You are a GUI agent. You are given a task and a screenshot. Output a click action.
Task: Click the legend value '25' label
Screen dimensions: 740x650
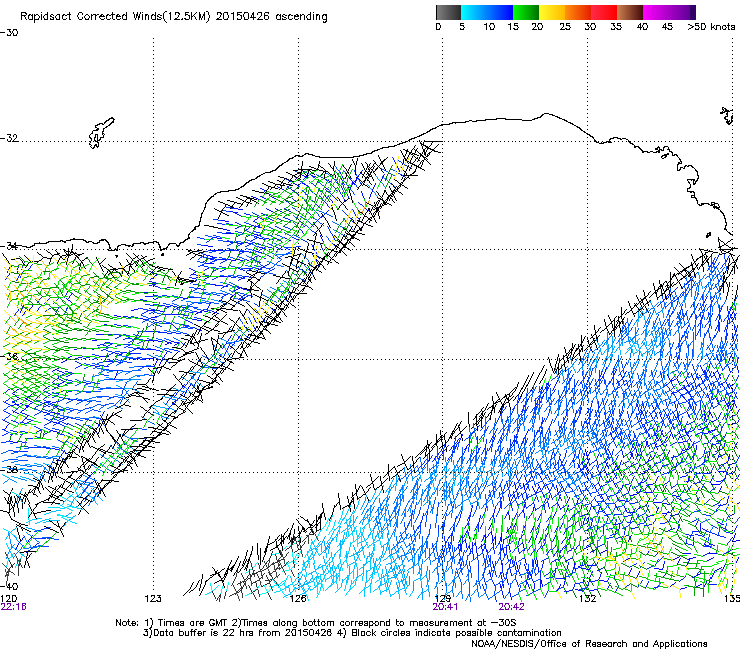565,27
